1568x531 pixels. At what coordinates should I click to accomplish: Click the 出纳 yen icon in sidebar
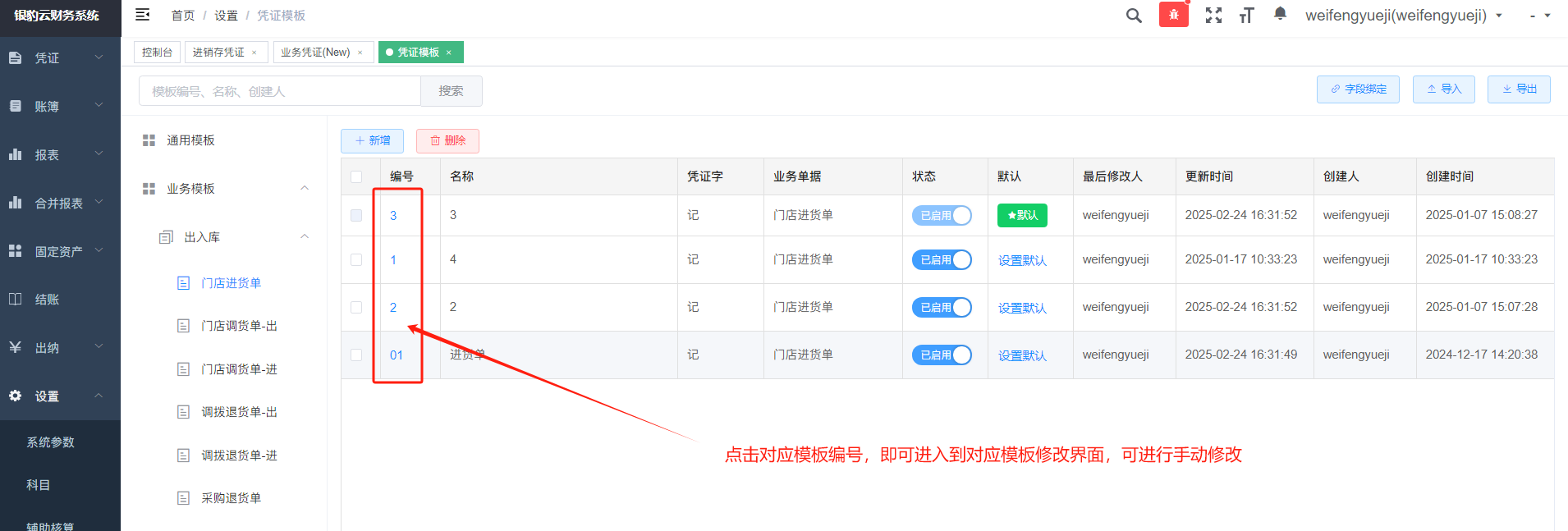(x=15, y=348)
